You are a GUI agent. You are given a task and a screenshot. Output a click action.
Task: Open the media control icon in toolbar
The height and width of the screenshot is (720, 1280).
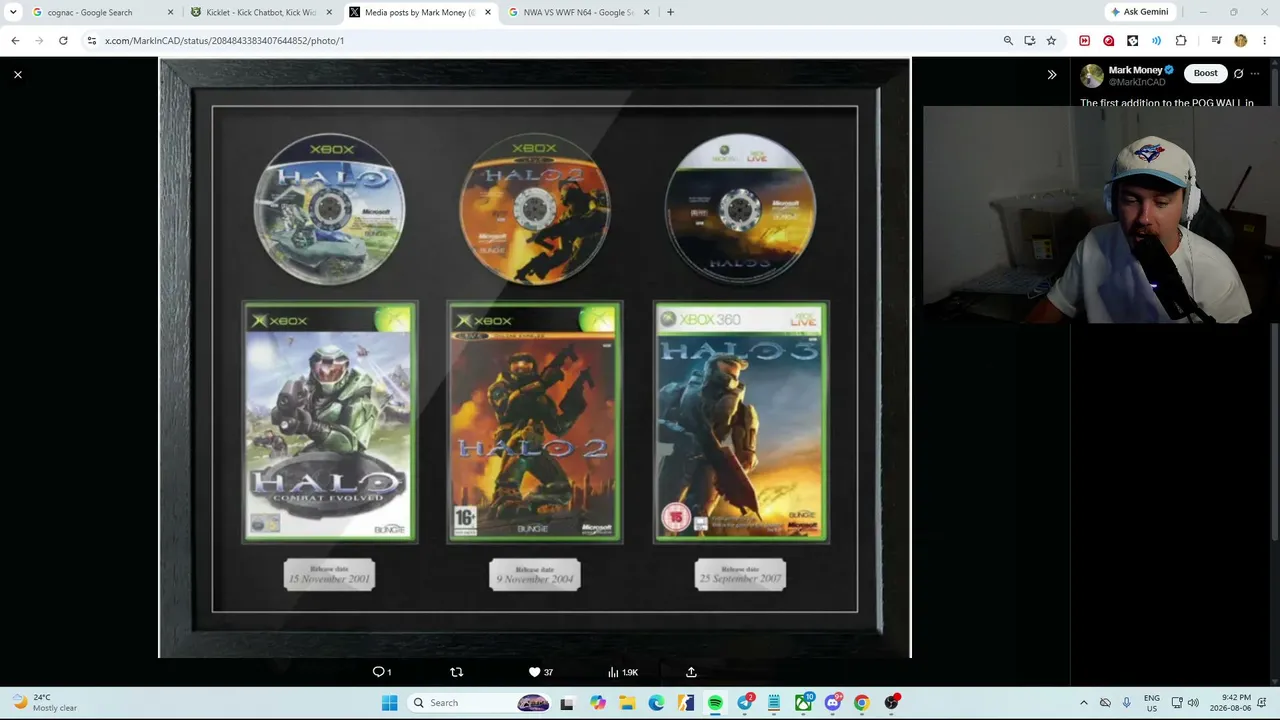click(x=1216, y=41)
